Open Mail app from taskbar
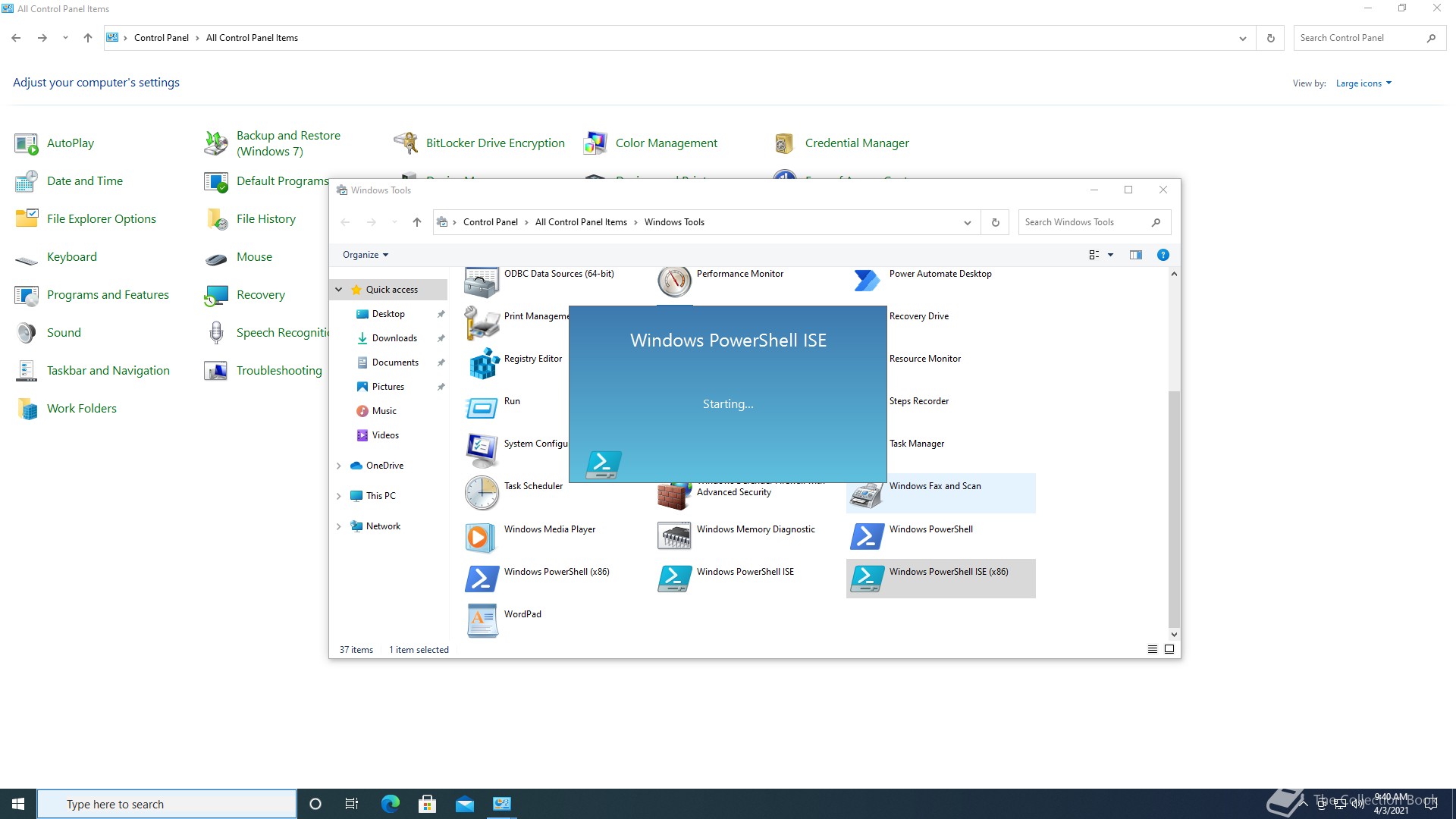The width and height of the screenshot is (1456, 819). coord(464,804)
